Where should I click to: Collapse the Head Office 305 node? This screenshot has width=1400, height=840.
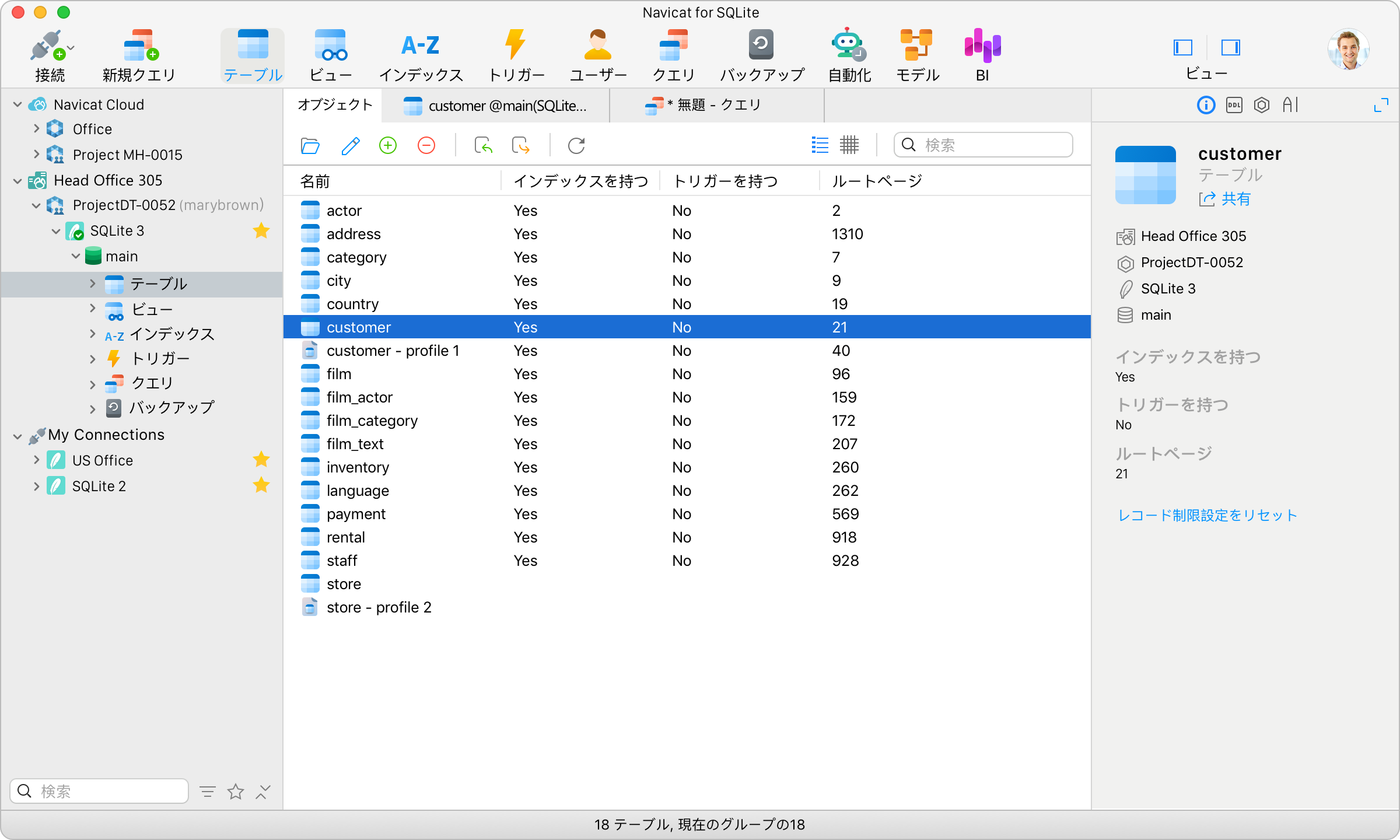click(17, 181)
